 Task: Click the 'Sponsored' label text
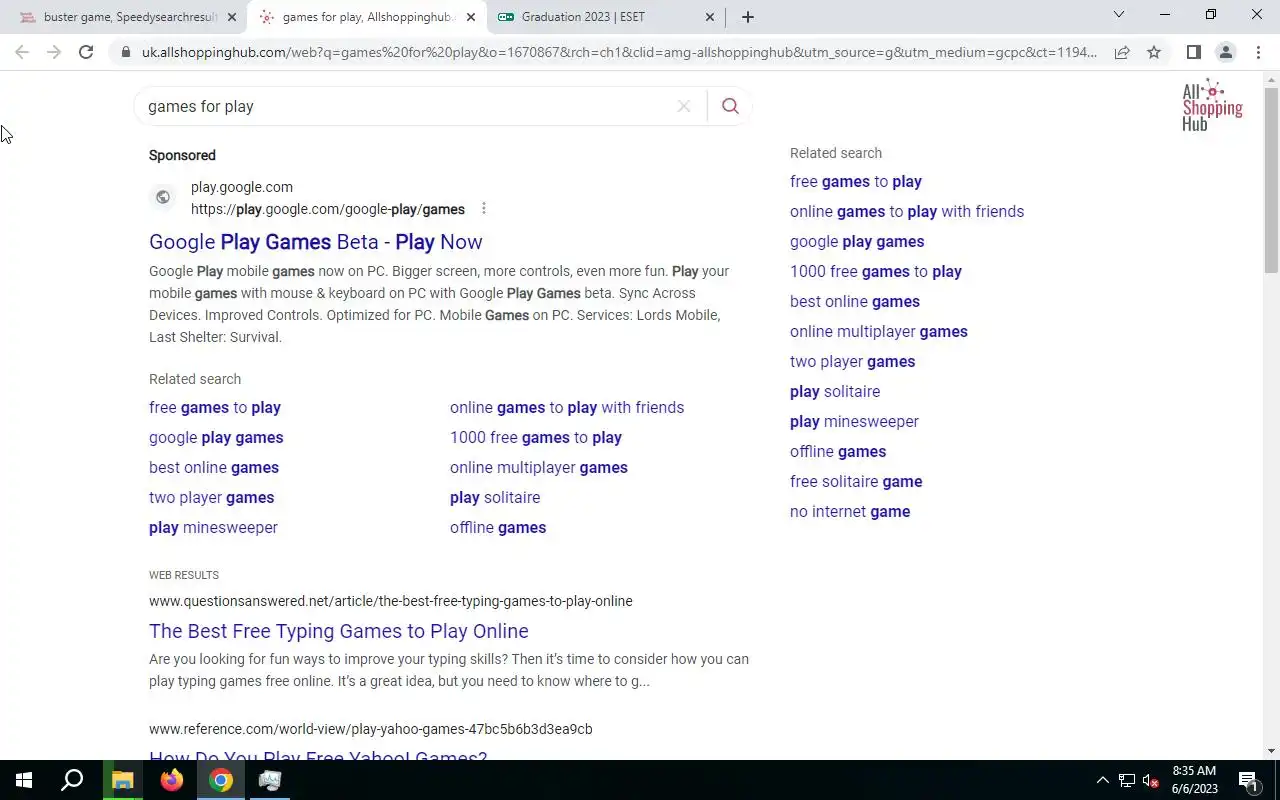182,155
